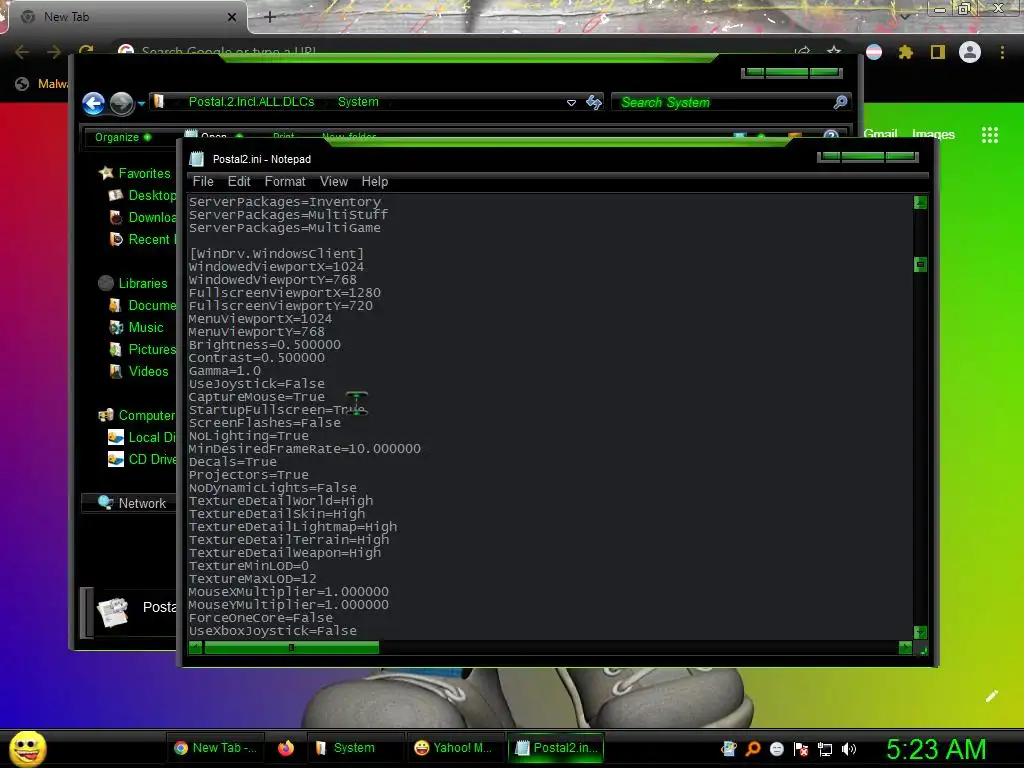Click the MinDesiredFrameRate=10.000000 line

304,449
